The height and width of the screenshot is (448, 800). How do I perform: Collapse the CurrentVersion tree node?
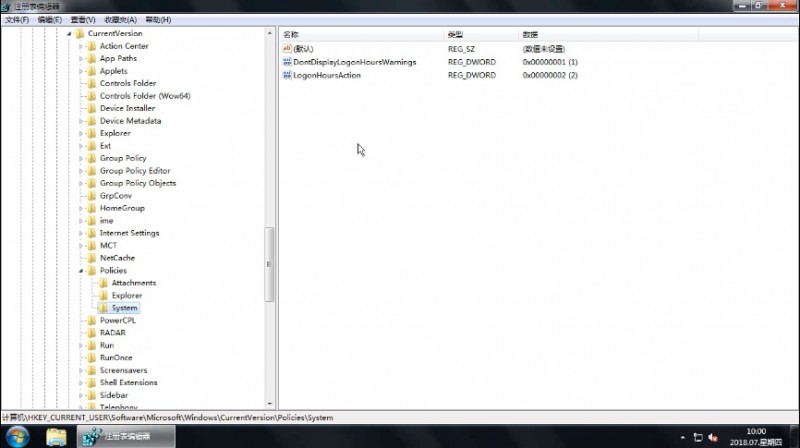69,34
